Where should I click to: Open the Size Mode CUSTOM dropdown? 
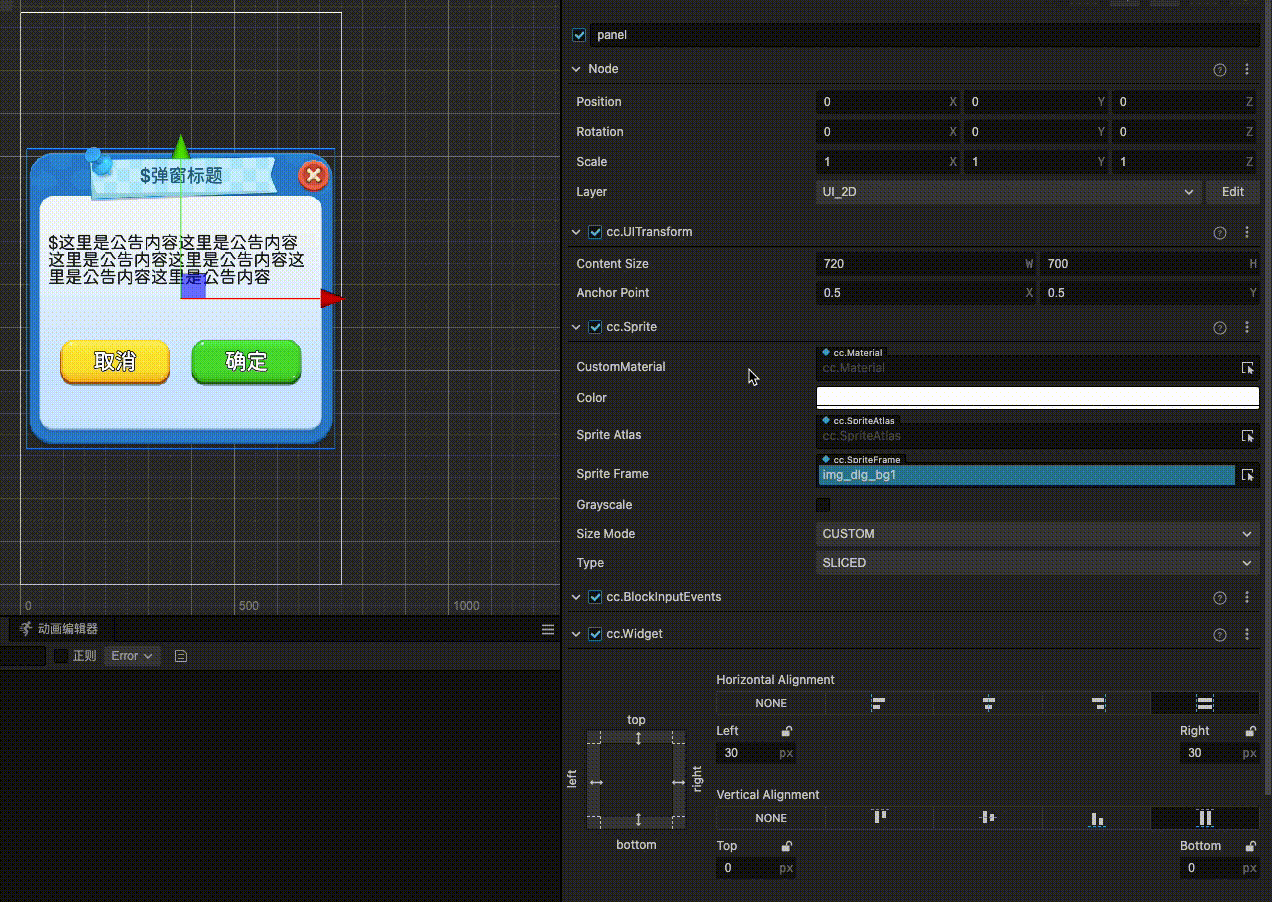(x=1036, y=534)
